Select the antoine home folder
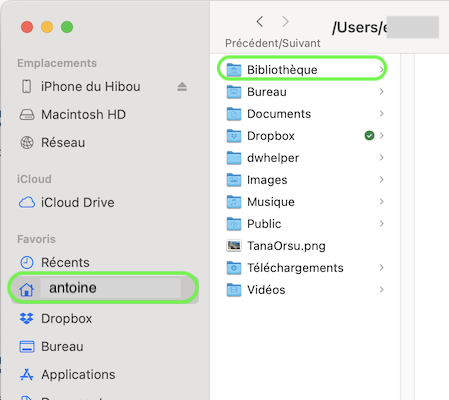449x400 pixels. pos(103,288)
